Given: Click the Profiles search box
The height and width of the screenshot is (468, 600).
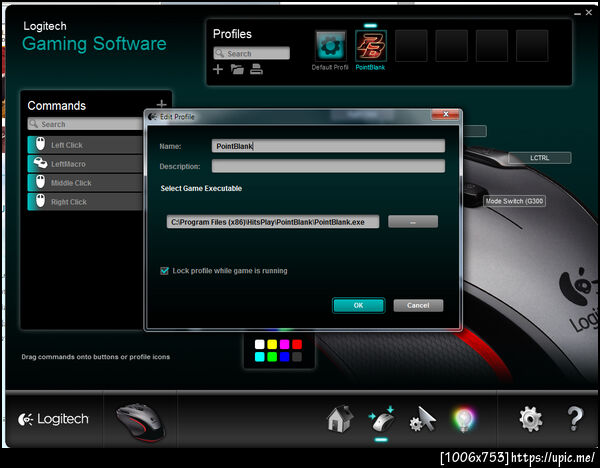Looking at the screenshot, I should point(251,53).
